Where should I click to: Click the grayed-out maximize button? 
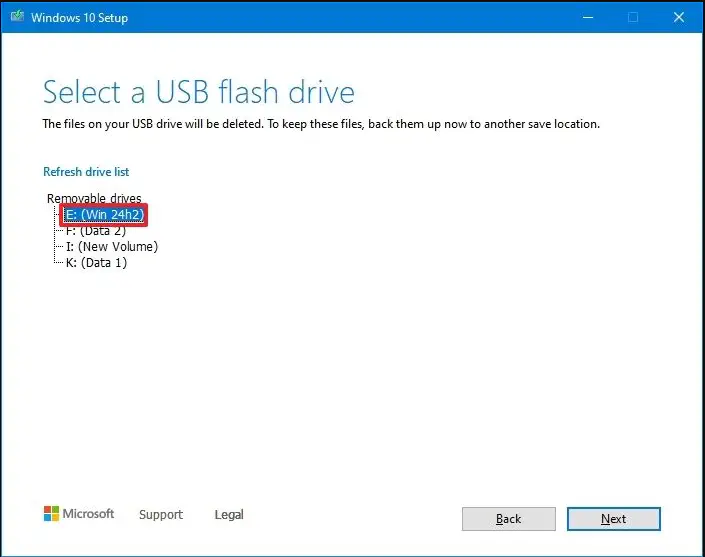click(x=633, y=18)
